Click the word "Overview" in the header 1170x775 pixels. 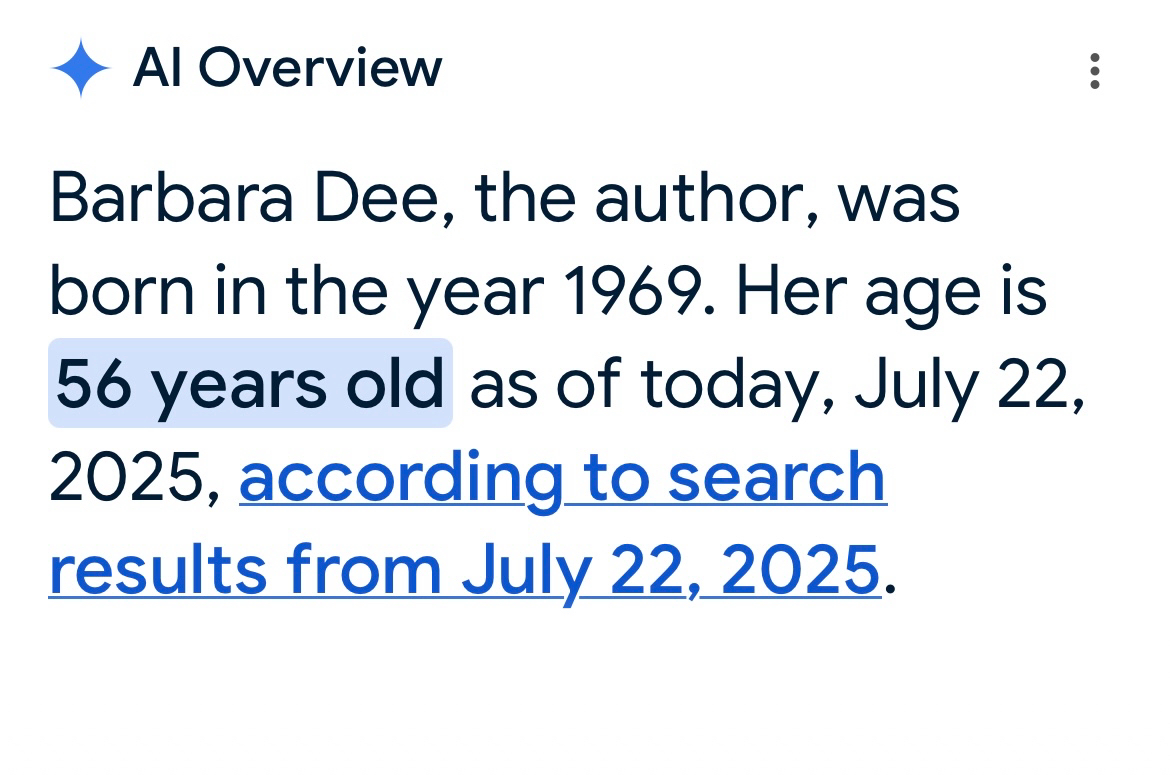pos(319,69)
